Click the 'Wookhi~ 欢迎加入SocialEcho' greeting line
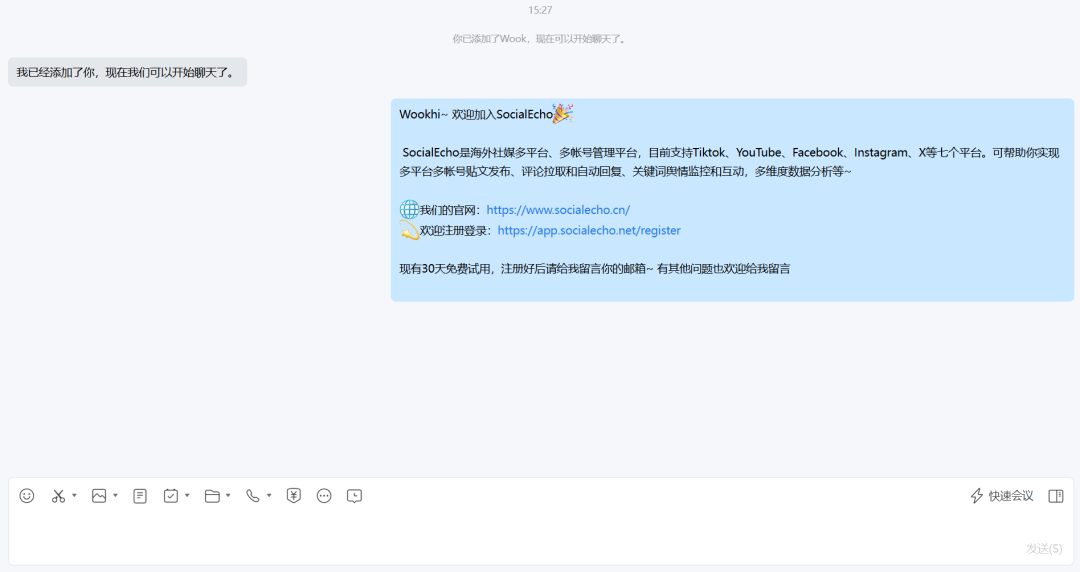Screen dimensions: 1080x572 point(486,114)
